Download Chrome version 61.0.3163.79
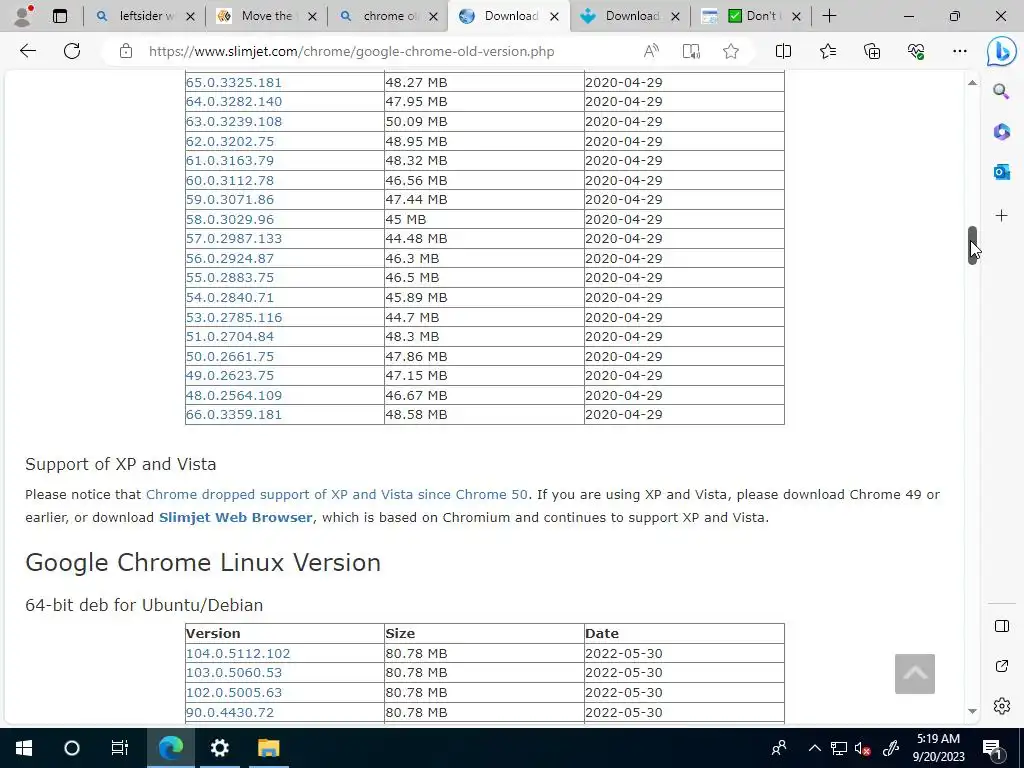Image resolution: width=1024 pixels, height=768 pixels. point(230,161)
